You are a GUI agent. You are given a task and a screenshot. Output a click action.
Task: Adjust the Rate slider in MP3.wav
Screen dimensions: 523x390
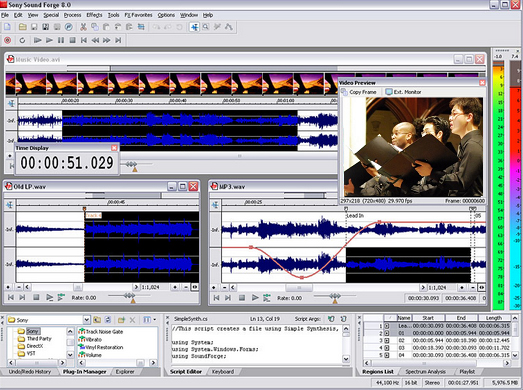tap(335, 296)
